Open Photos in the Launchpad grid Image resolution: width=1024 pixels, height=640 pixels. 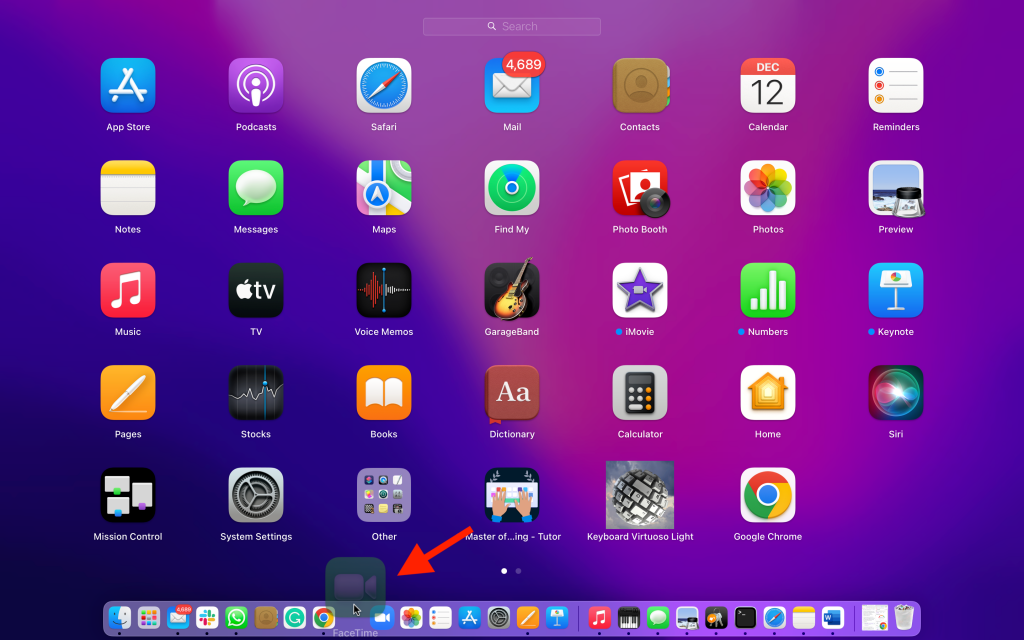point(768,188)
